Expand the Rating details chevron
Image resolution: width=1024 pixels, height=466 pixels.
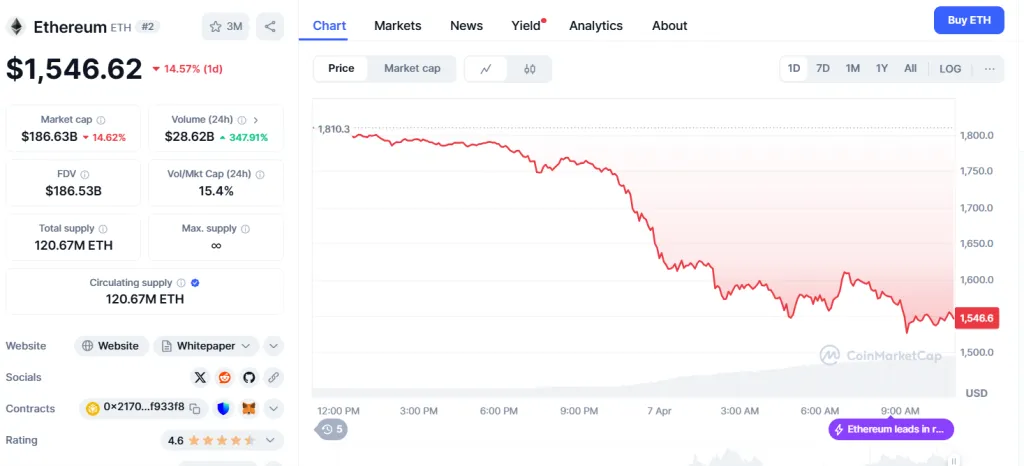[270, 440]
